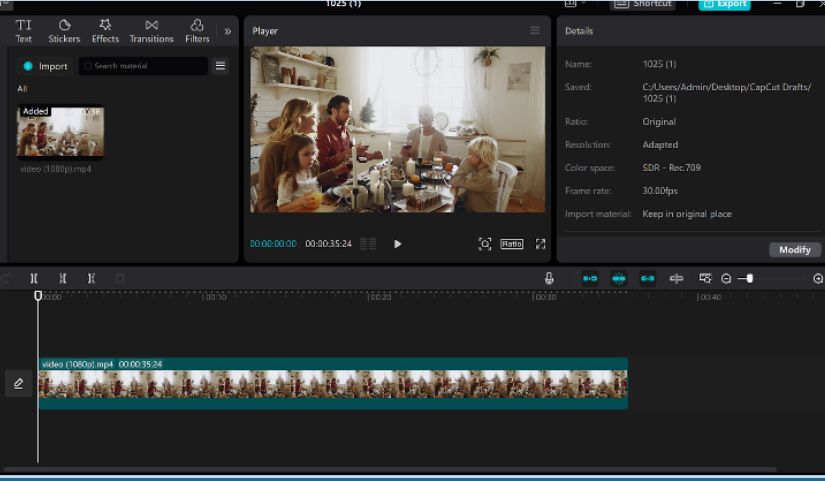
Task: Click the timeline zoom slider
Action: (749, 279)
